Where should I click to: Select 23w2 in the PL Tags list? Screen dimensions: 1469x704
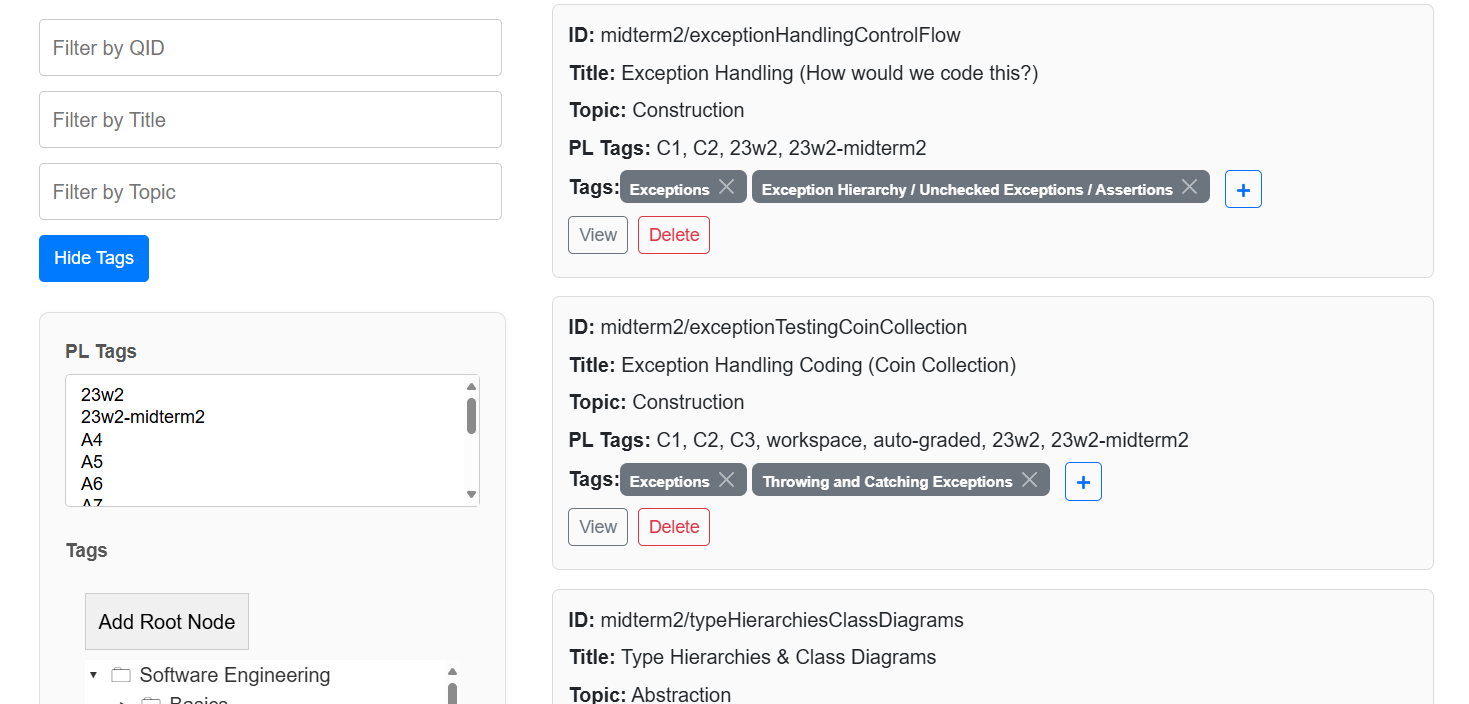[103, 395]
